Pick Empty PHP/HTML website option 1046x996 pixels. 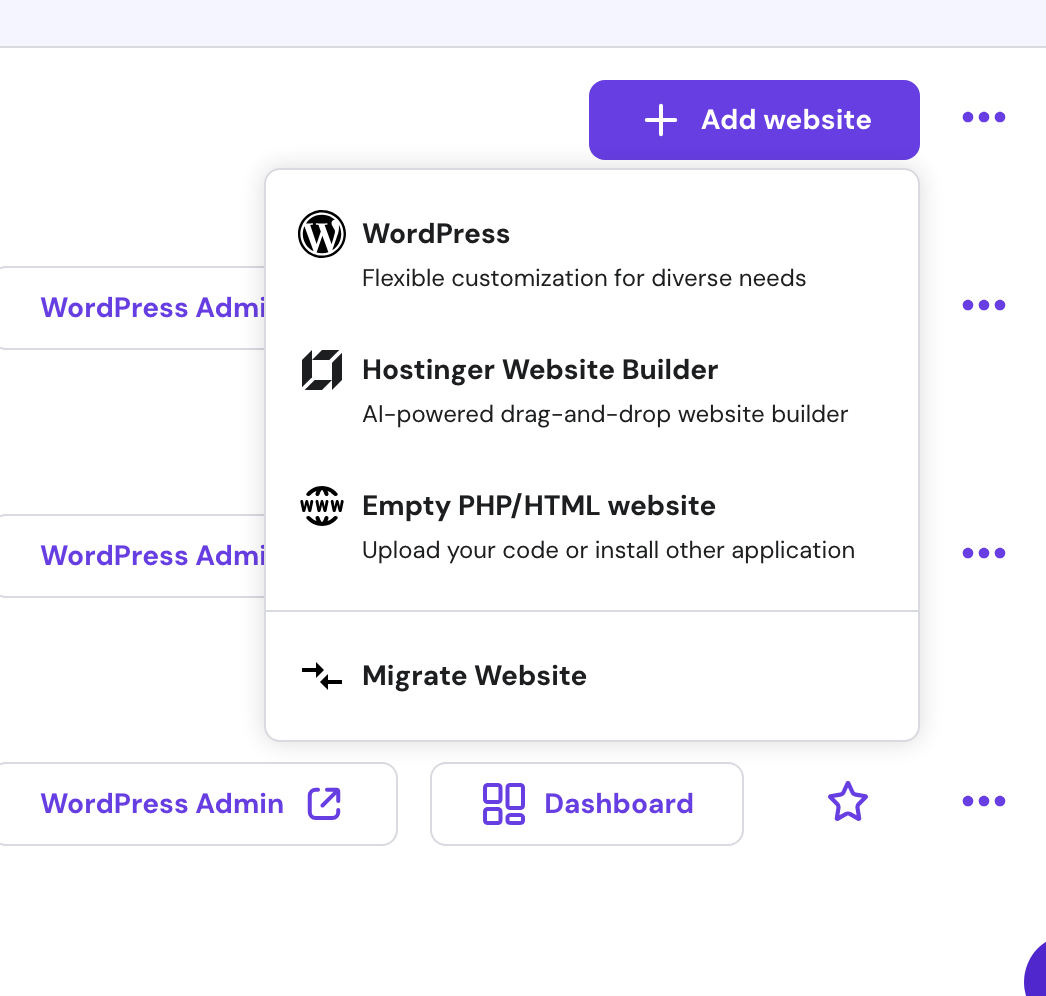click(592, 528)
